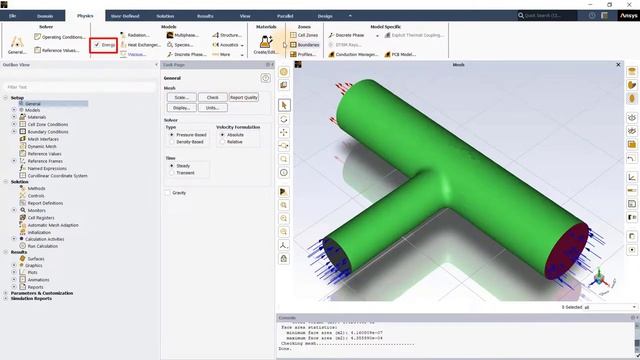The image size is (640, 360).
Task: Switch to the Parallel ribbon tab
Action: tap(285, 16)
